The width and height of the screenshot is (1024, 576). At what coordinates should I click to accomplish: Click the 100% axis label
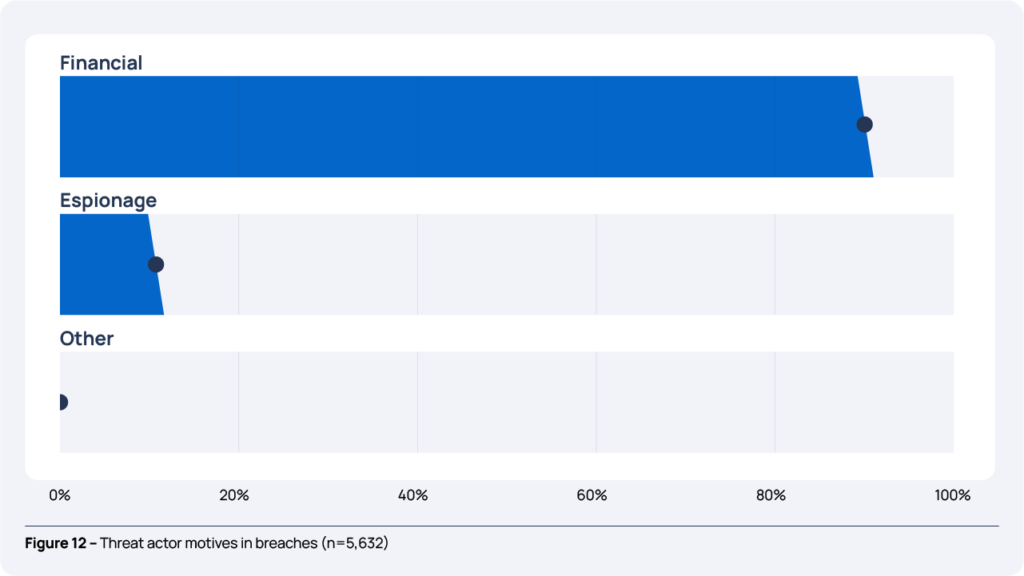pos(951,495)
